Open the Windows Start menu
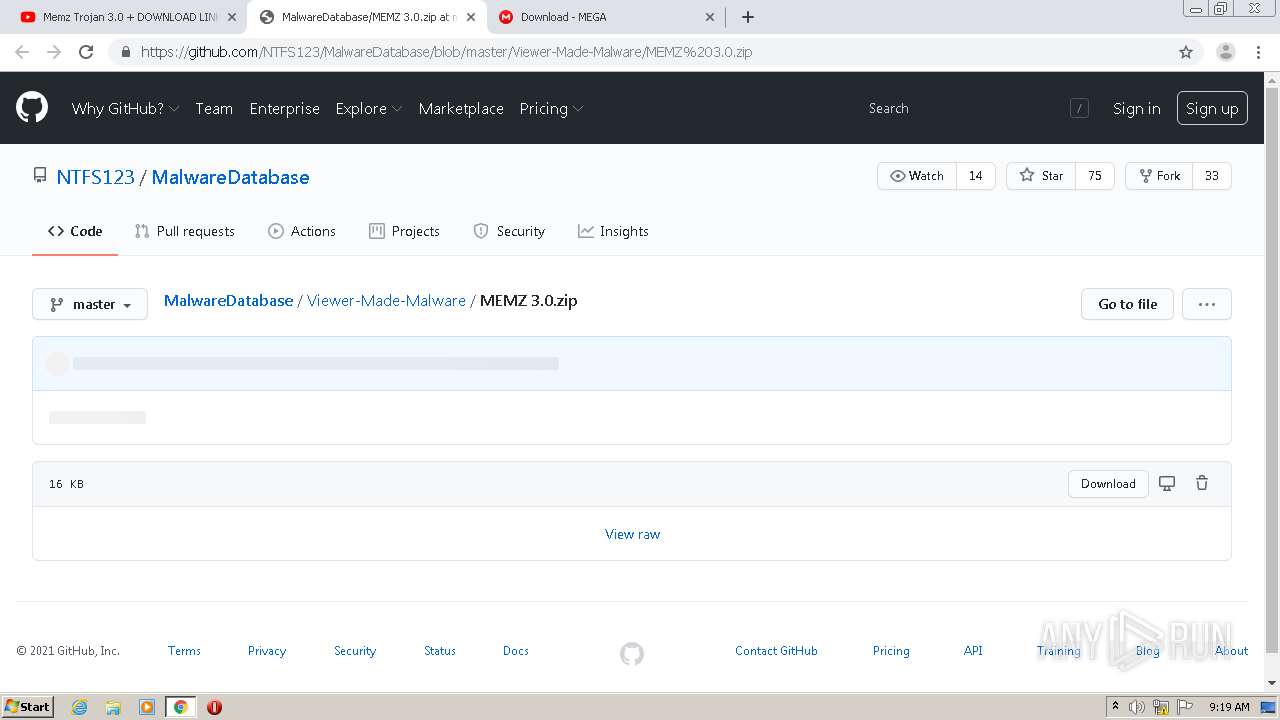Image resolution: width=1280 pixels, height=720 pixels. 28,707
